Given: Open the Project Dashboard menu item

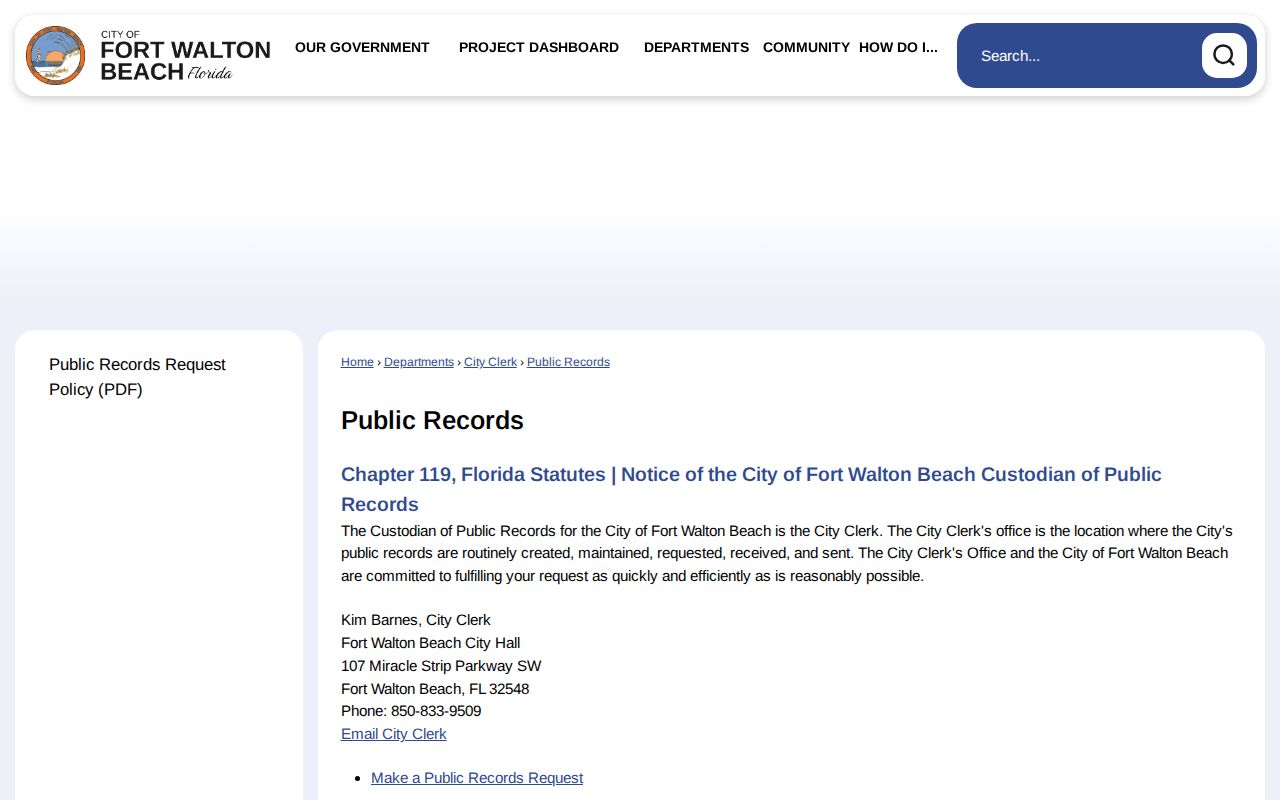Looking at the screenshot, I should coord(539,47).
